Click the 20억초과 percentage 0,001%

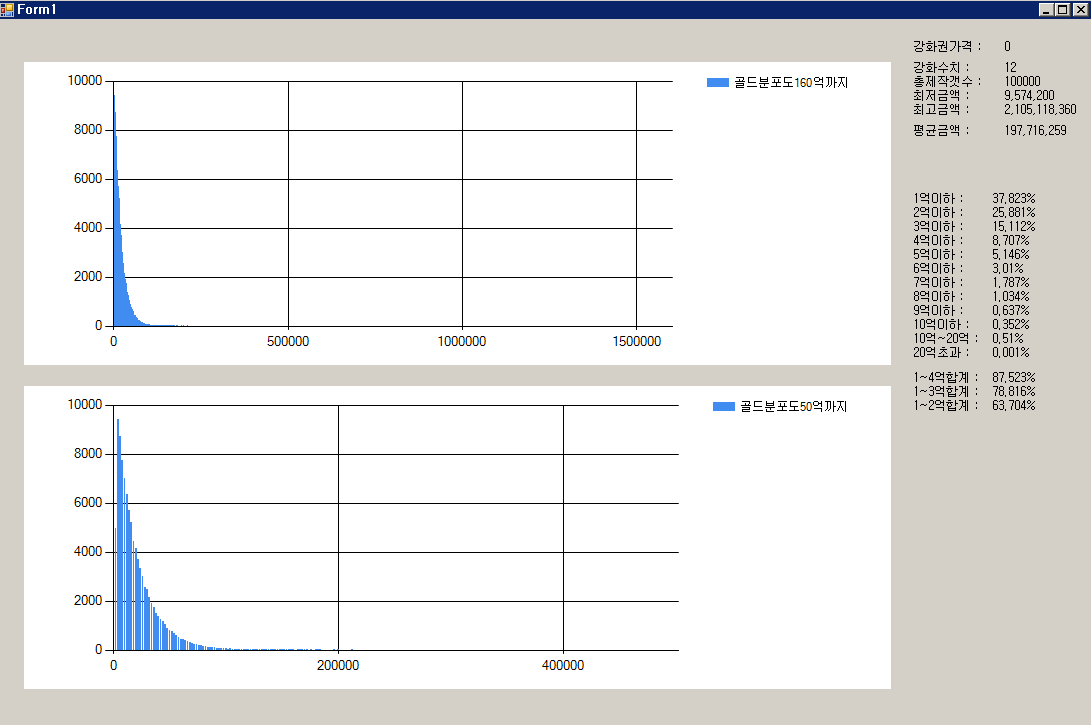(1010, 353)
